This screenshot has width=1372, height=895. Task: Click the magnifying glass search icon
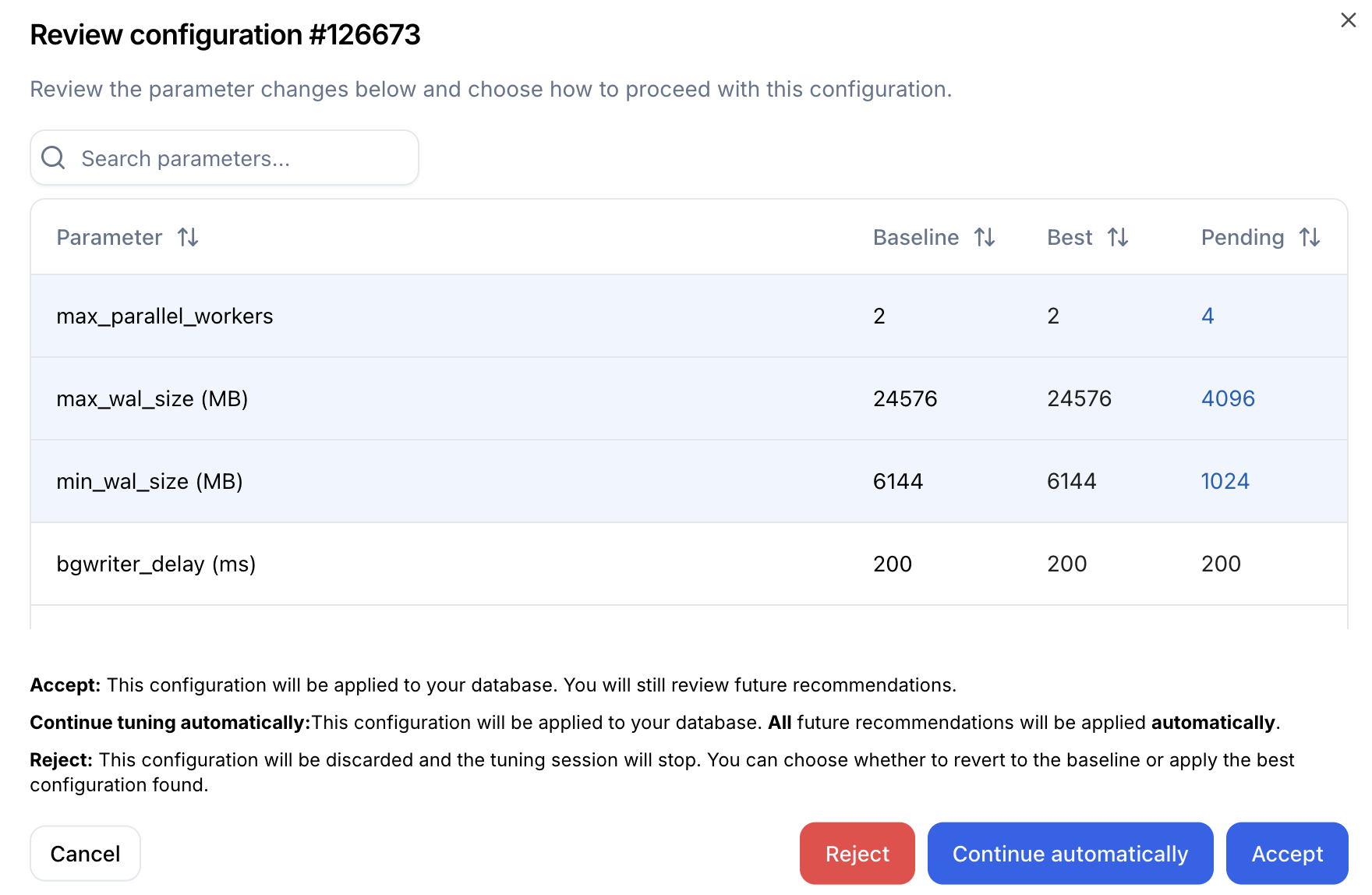(x=53, y=158)
